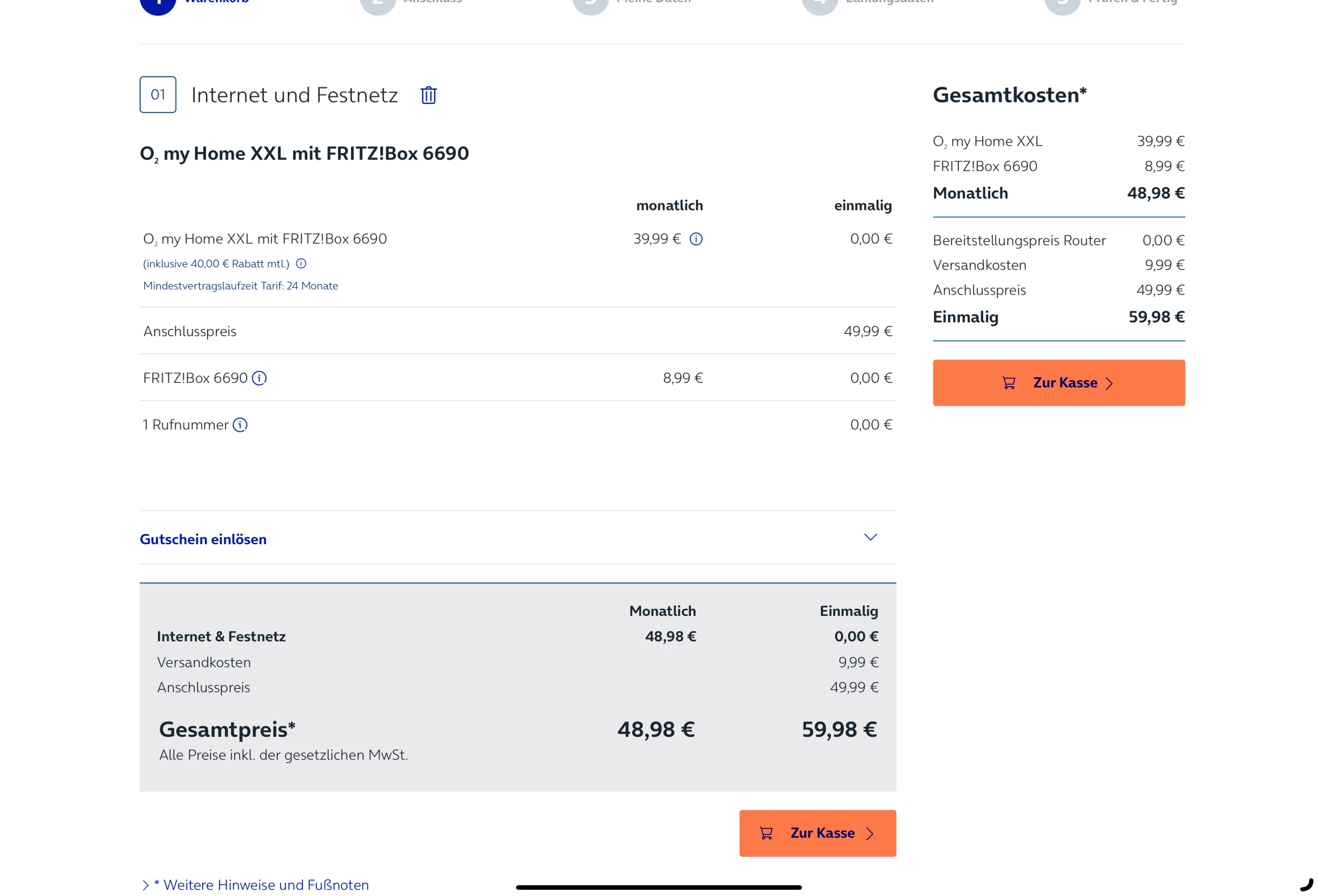Screen dimensions: 1318x896
Task: Show info about the 40,00 € Rabatt
Action: pyautogui.click(x=301, y=264)
